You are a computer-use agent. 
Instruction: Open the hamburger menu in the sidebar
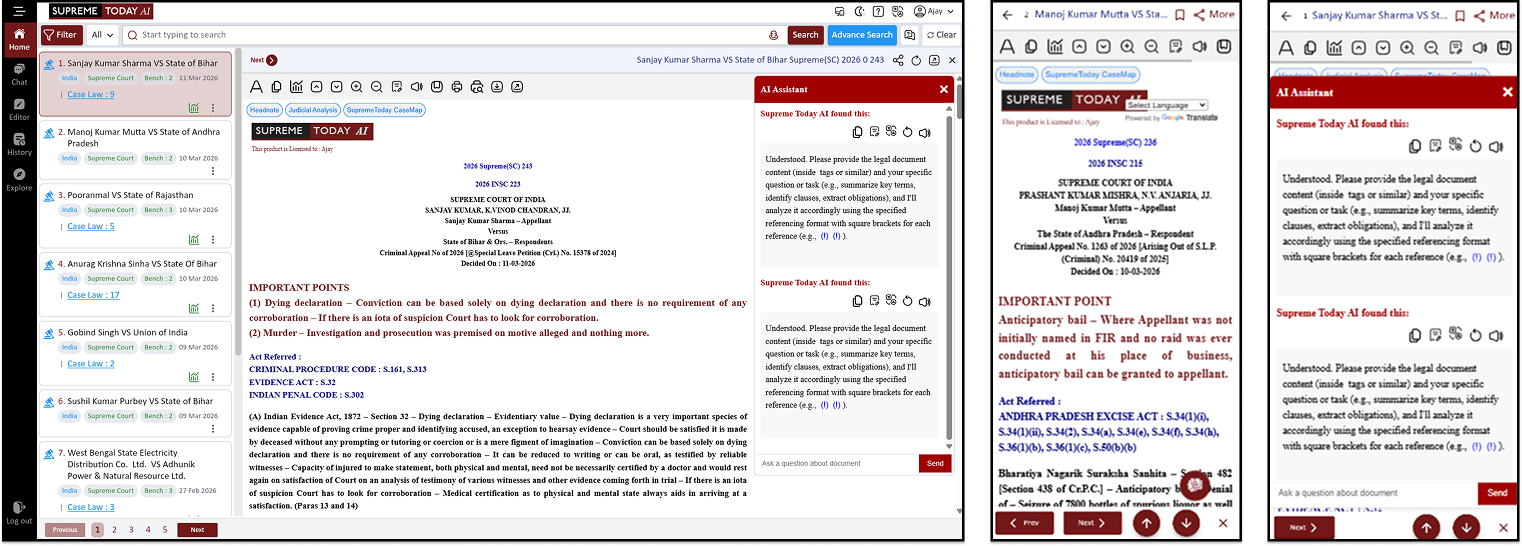tap(19, 12)
